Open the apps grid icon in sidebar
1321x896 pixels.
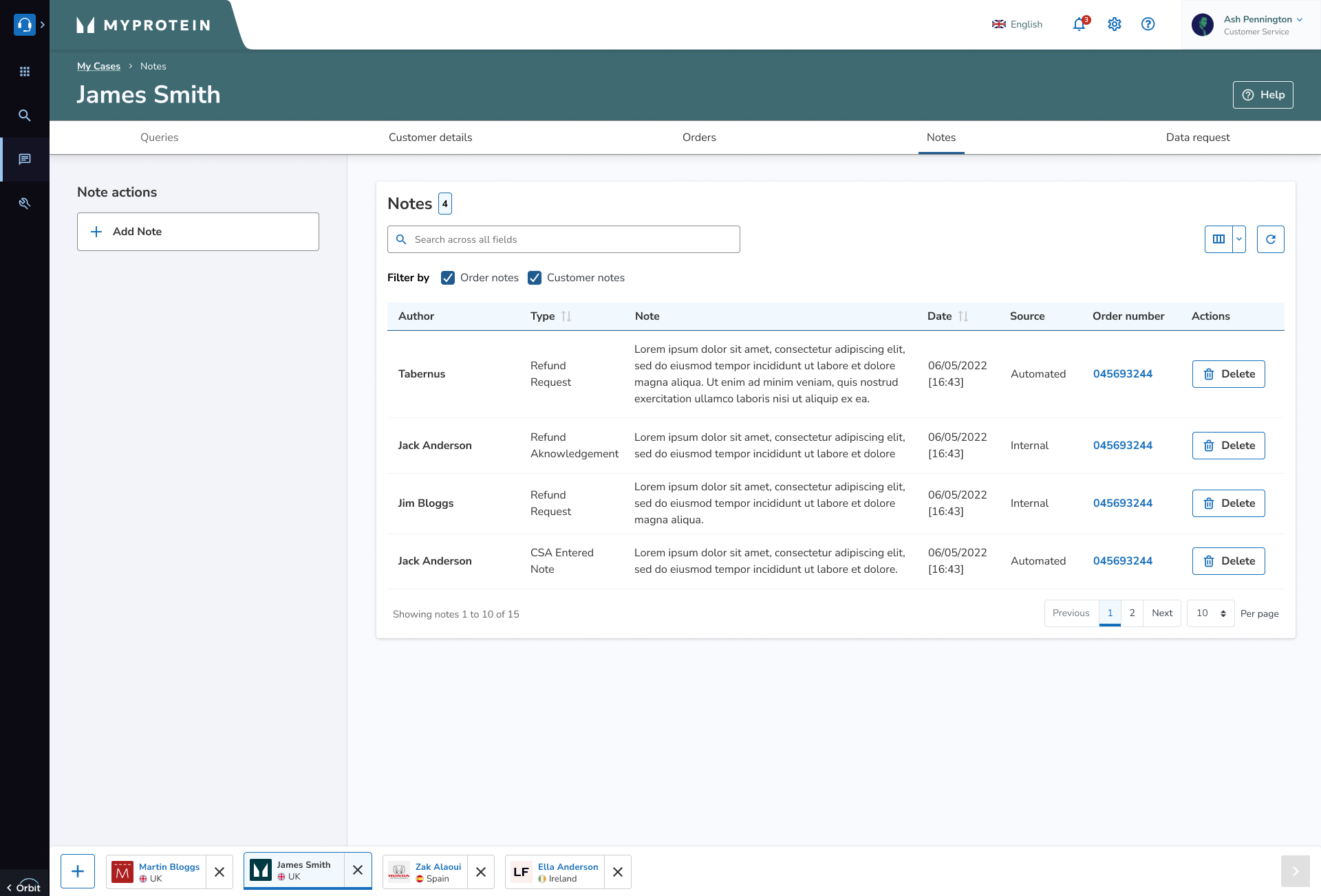(25, 72)
